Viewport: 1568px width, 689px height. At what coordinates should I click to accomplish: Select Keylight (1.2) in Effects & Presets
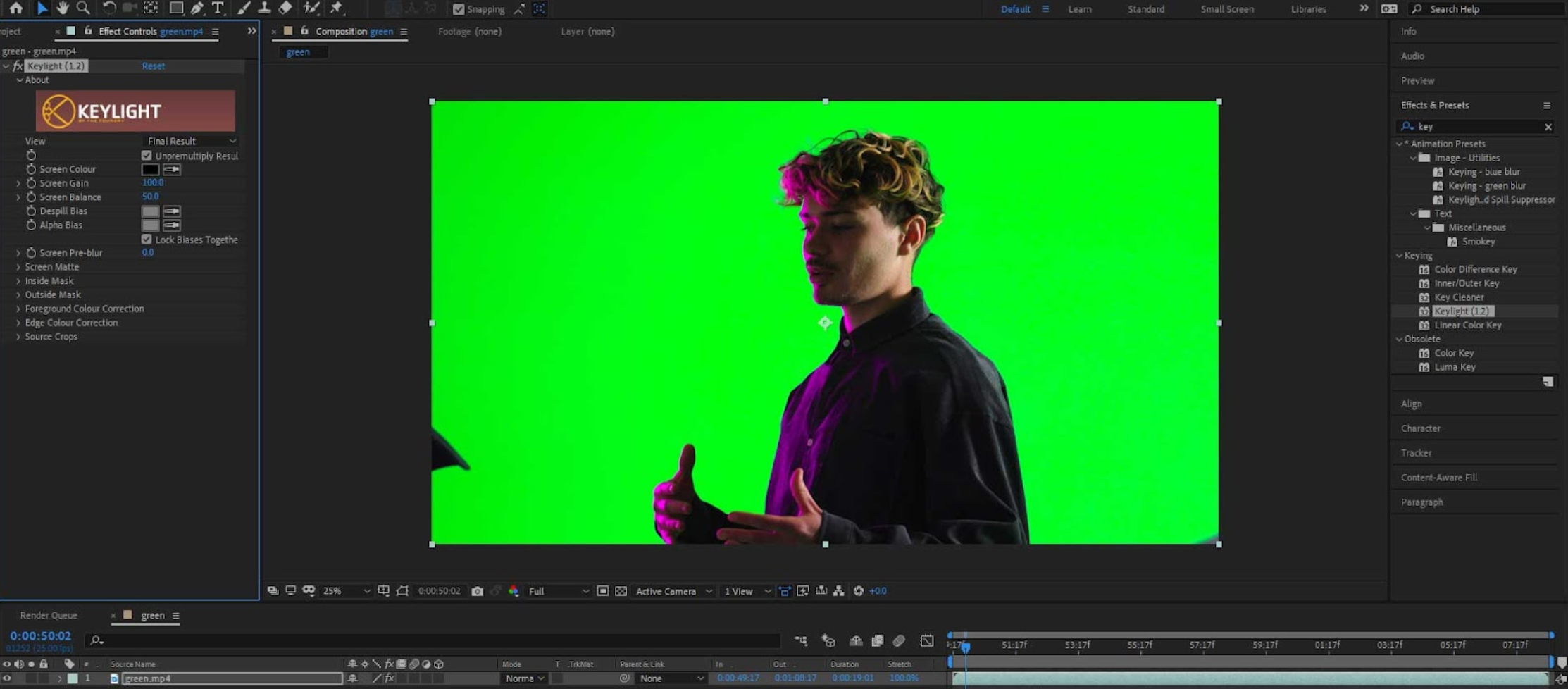pyautogui.click(x=1464, y=311)
